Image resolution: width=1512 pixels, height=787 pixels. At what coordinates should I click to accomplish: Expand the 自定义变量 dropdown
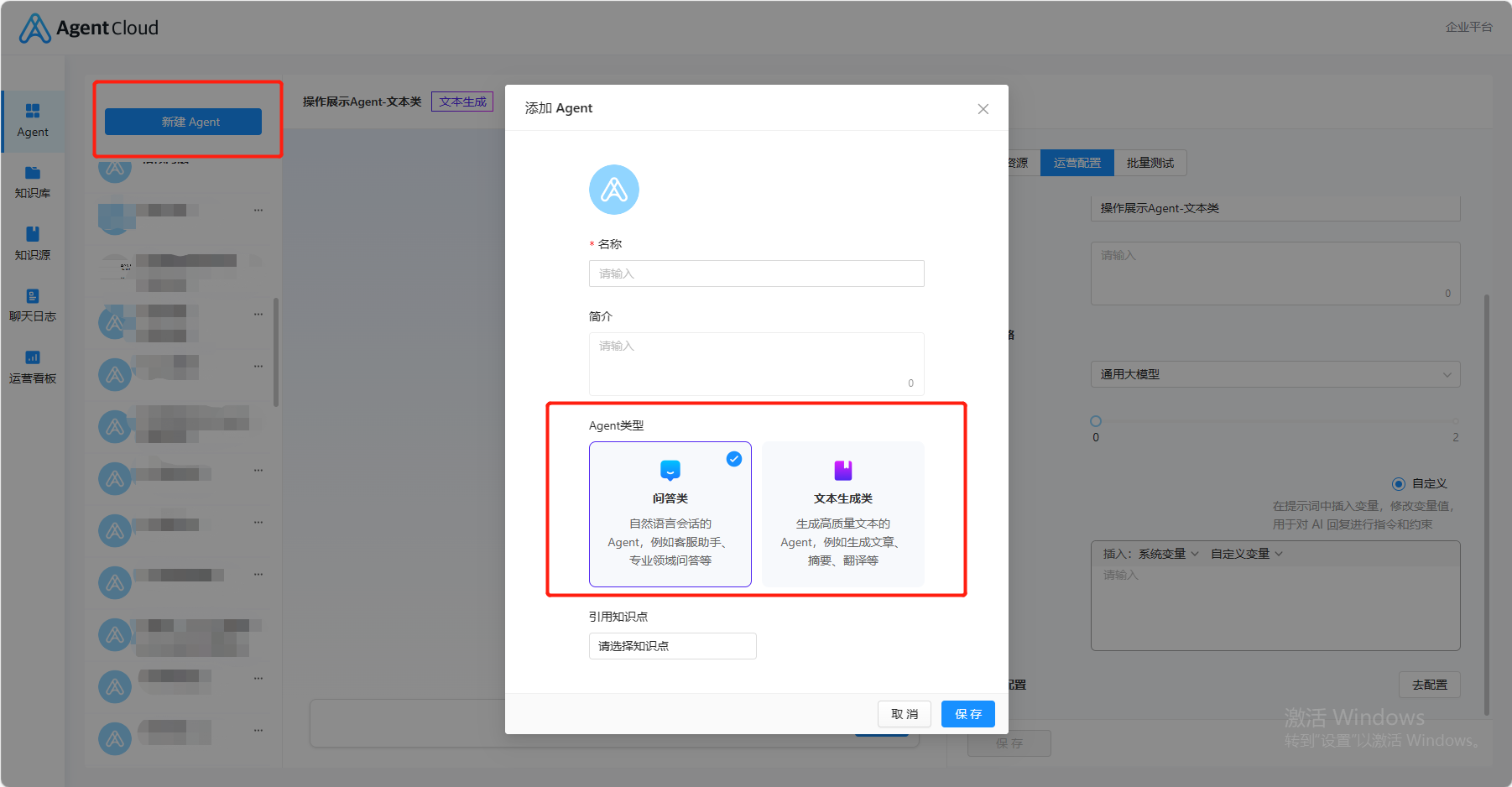coord(1247,554)
